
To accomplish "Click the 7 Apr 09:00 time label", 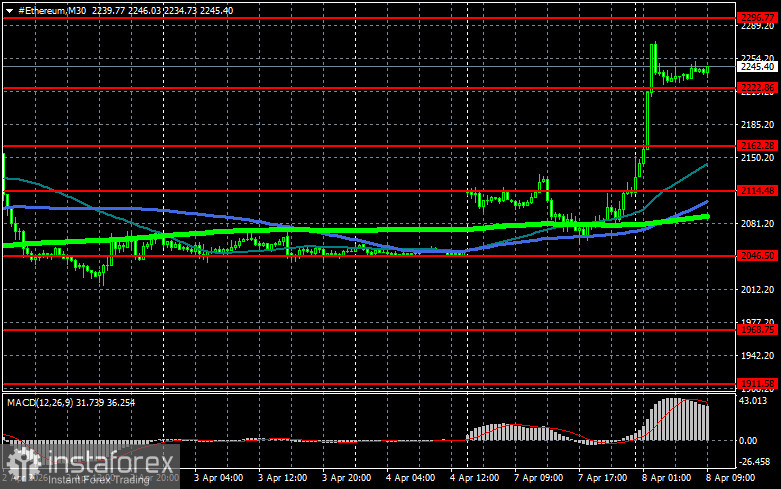I will pyautogui.click(x=538, y=478).
